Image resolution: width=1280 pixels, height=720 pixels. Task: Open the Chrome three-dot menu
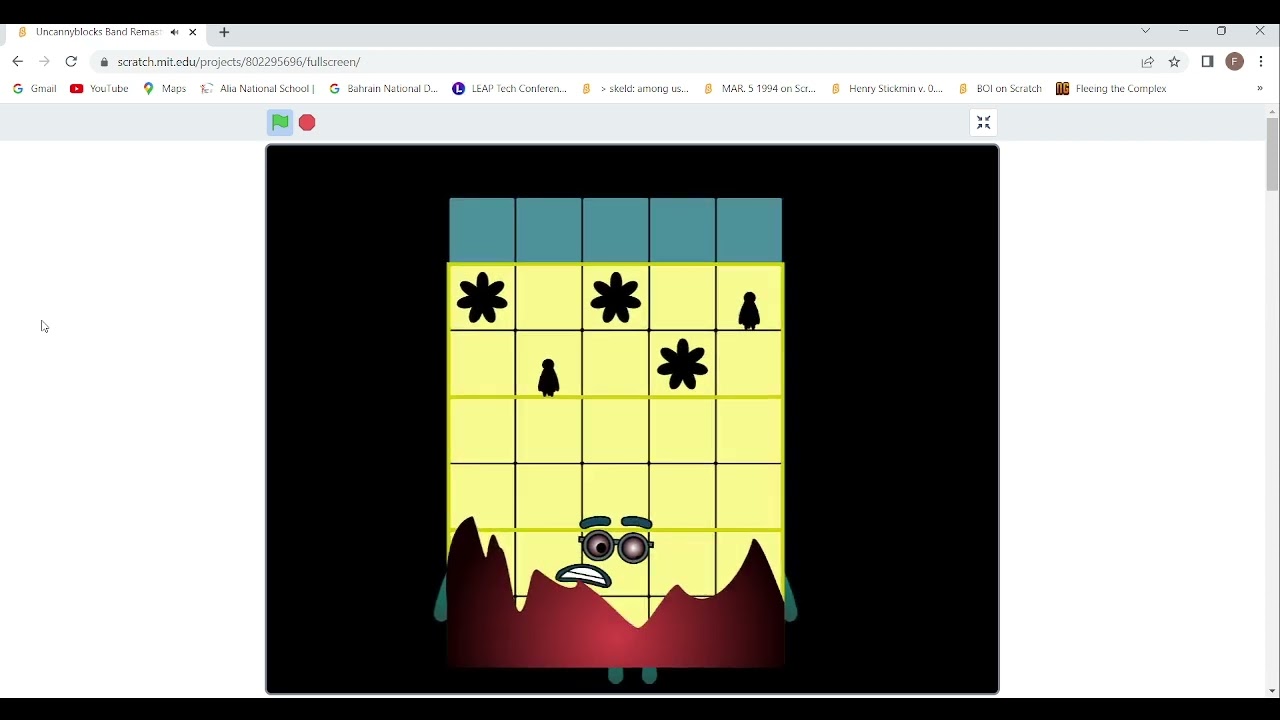(1262, 62)
